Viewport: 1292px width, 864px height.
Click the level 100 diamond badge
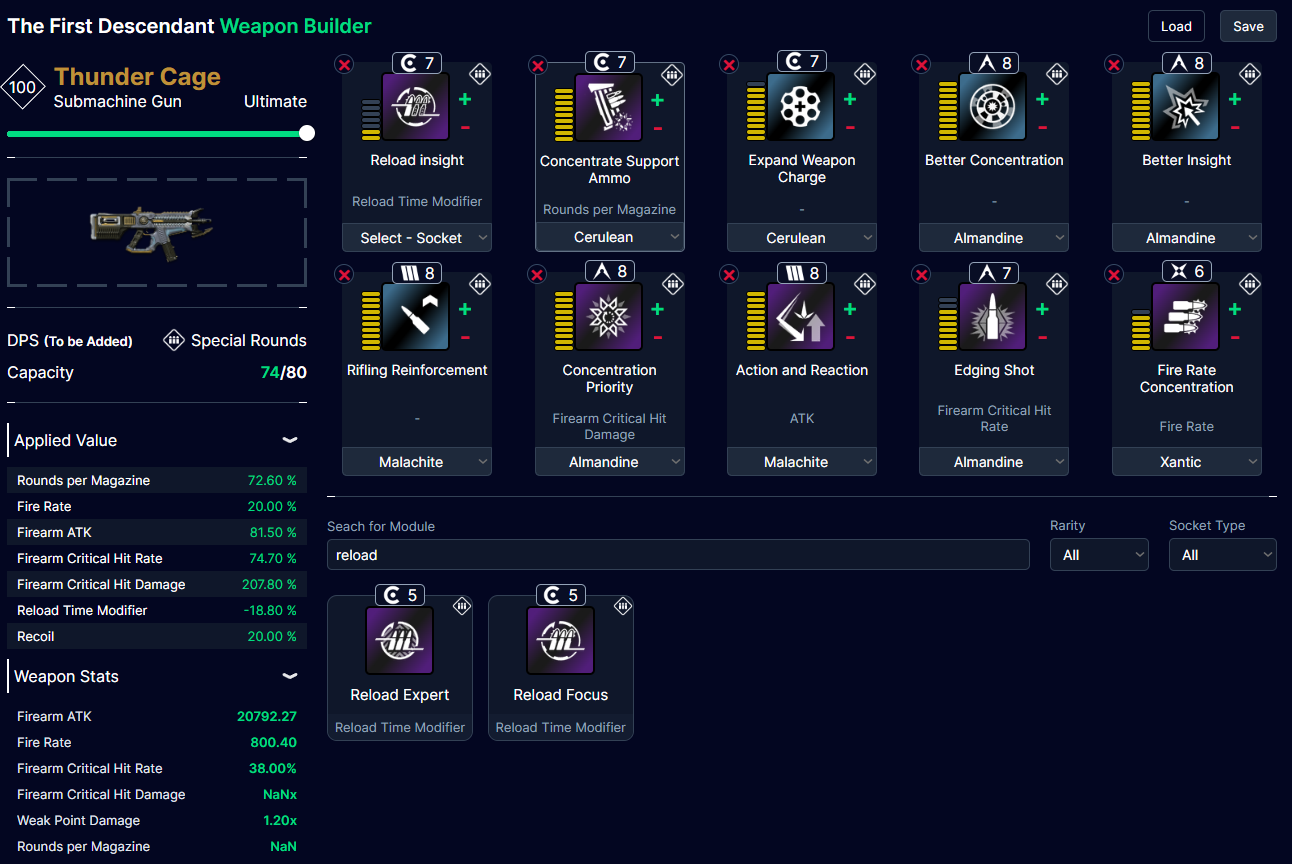23,87
